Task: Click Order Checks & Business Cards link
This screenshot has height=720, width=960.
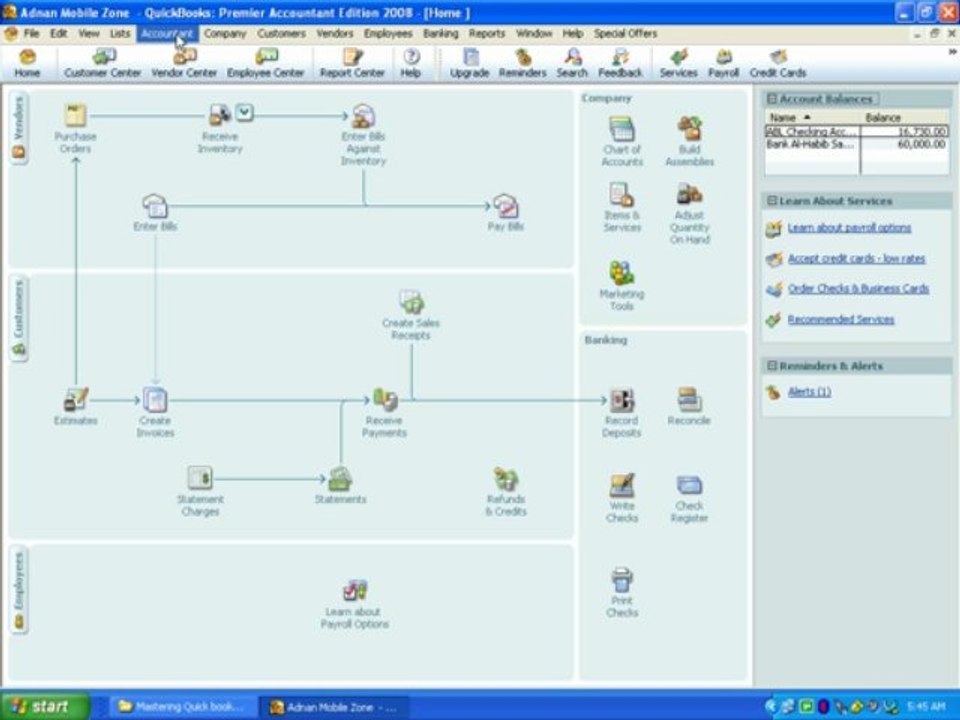Action: 858,288
